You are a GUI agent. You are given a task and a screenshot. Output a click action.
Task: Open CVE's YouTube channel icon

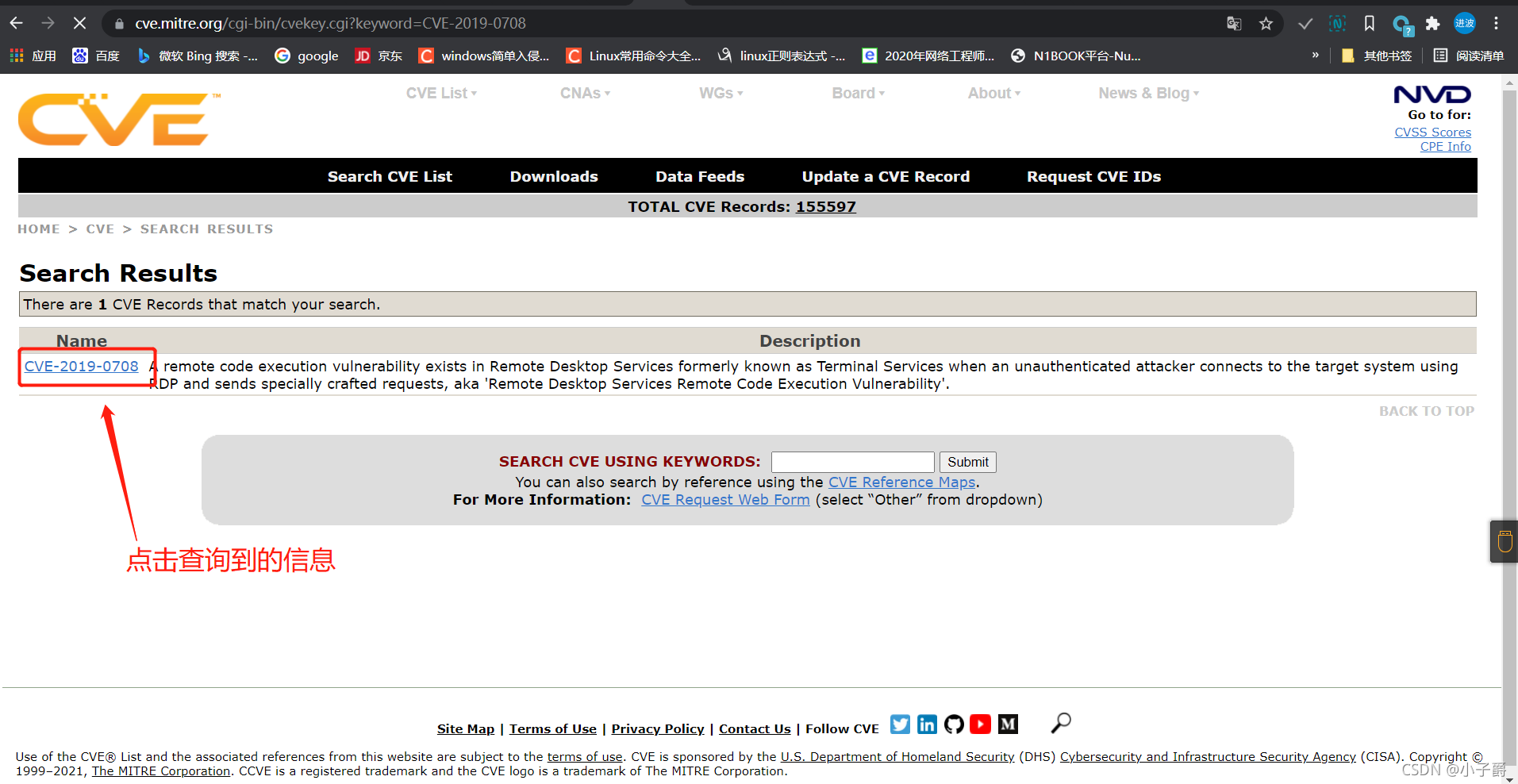click(981, 724)
